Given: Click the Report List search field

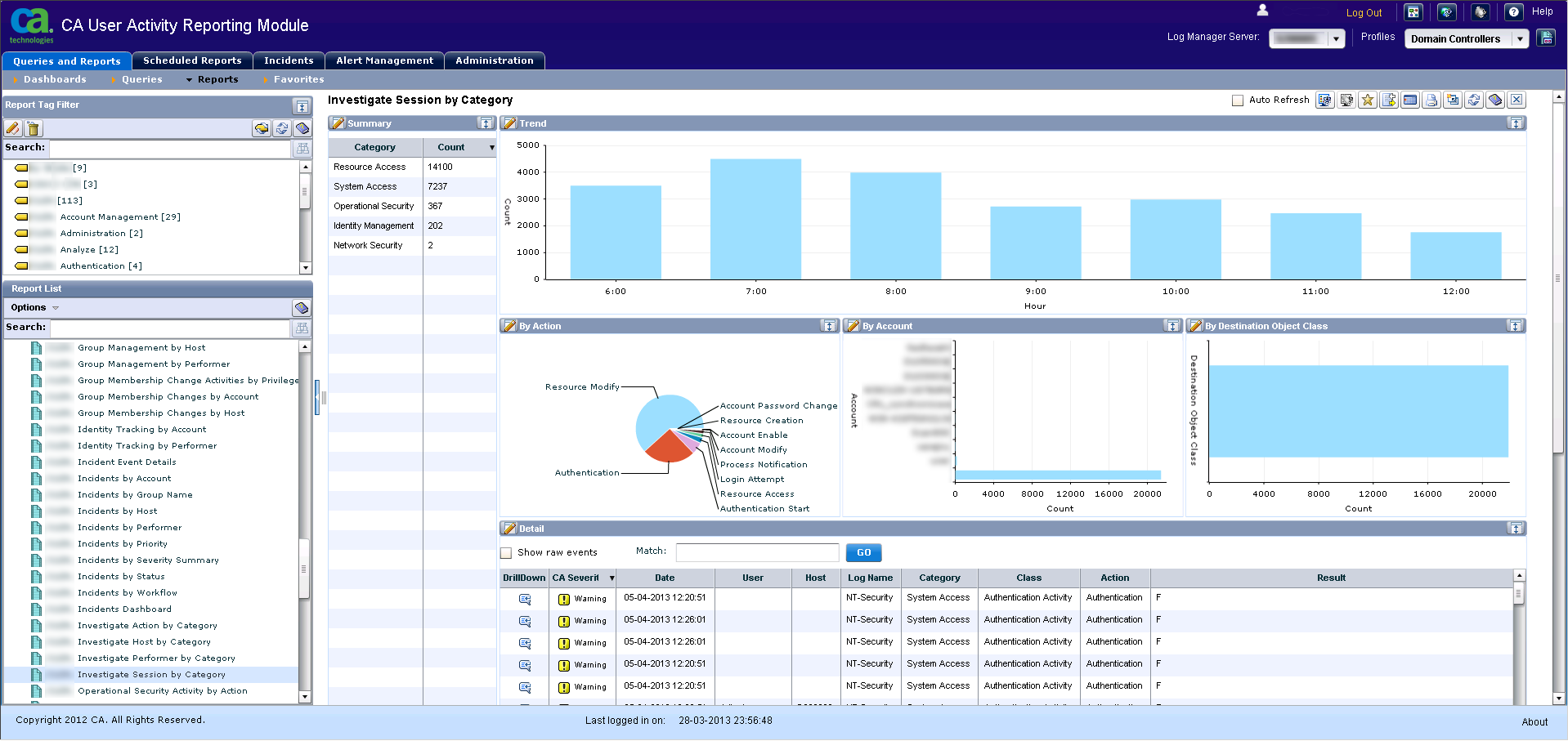Looking at the screenshot, I should [170, 328].
